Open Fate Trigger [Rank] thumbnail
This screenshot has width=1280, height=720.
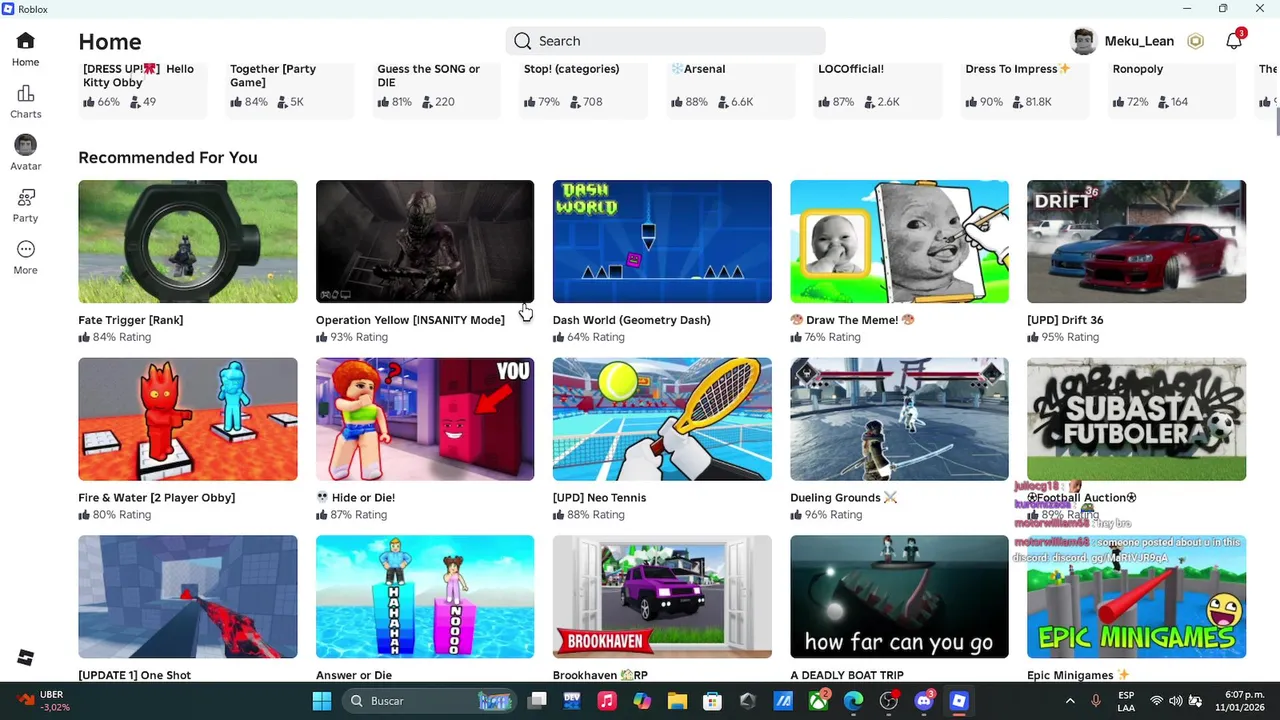tap(188, 241)
